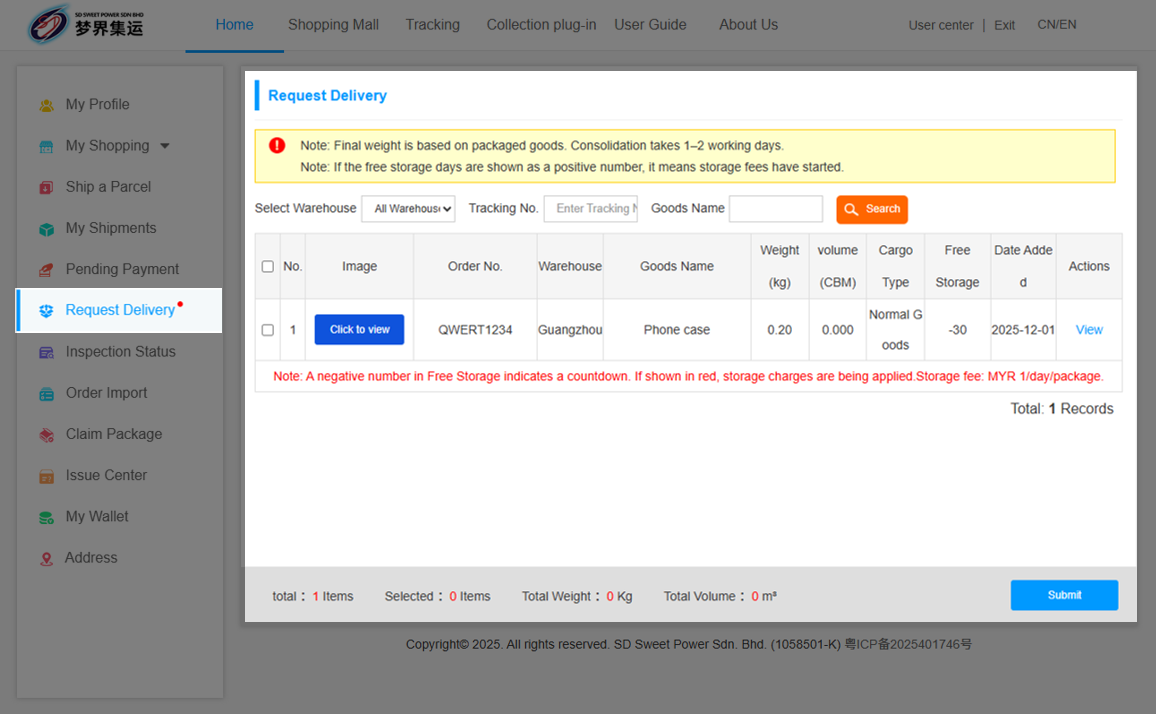The width and height of the screenshot is (1156, 714).
Task: Click the My Profile sidebar icon
Action: (x=46, y=105)
